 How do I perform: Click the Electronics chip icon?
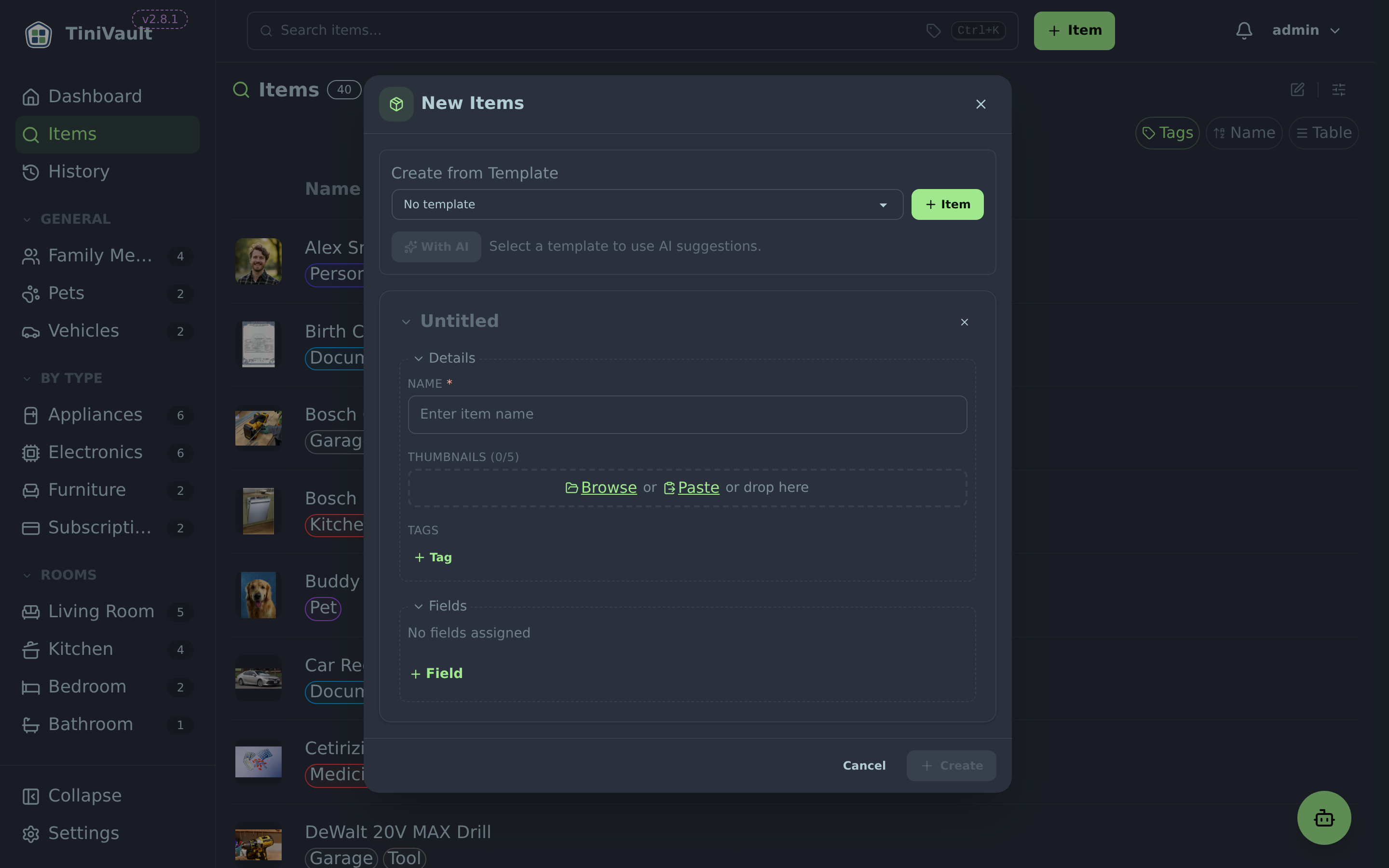tap(30, 453)
